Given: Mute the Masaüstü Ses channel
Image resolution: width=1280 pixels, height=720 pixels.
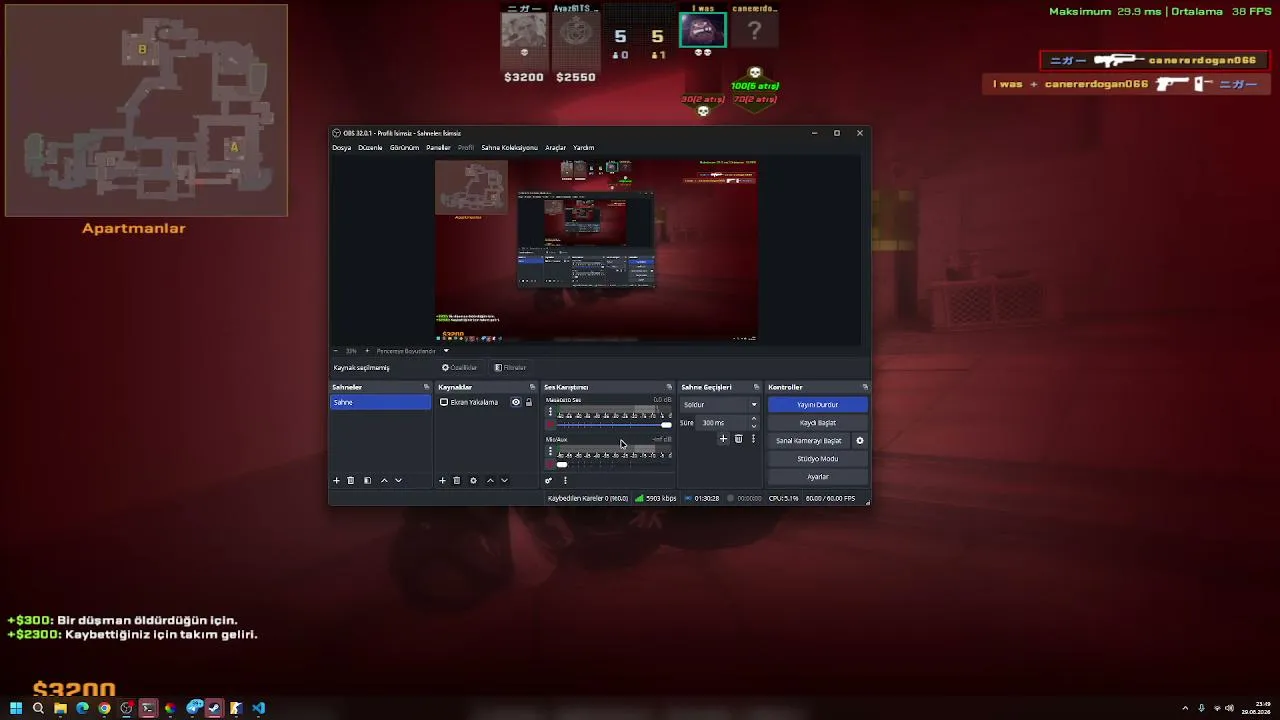Looking at the screenshot, I should [x=550, y=425].
